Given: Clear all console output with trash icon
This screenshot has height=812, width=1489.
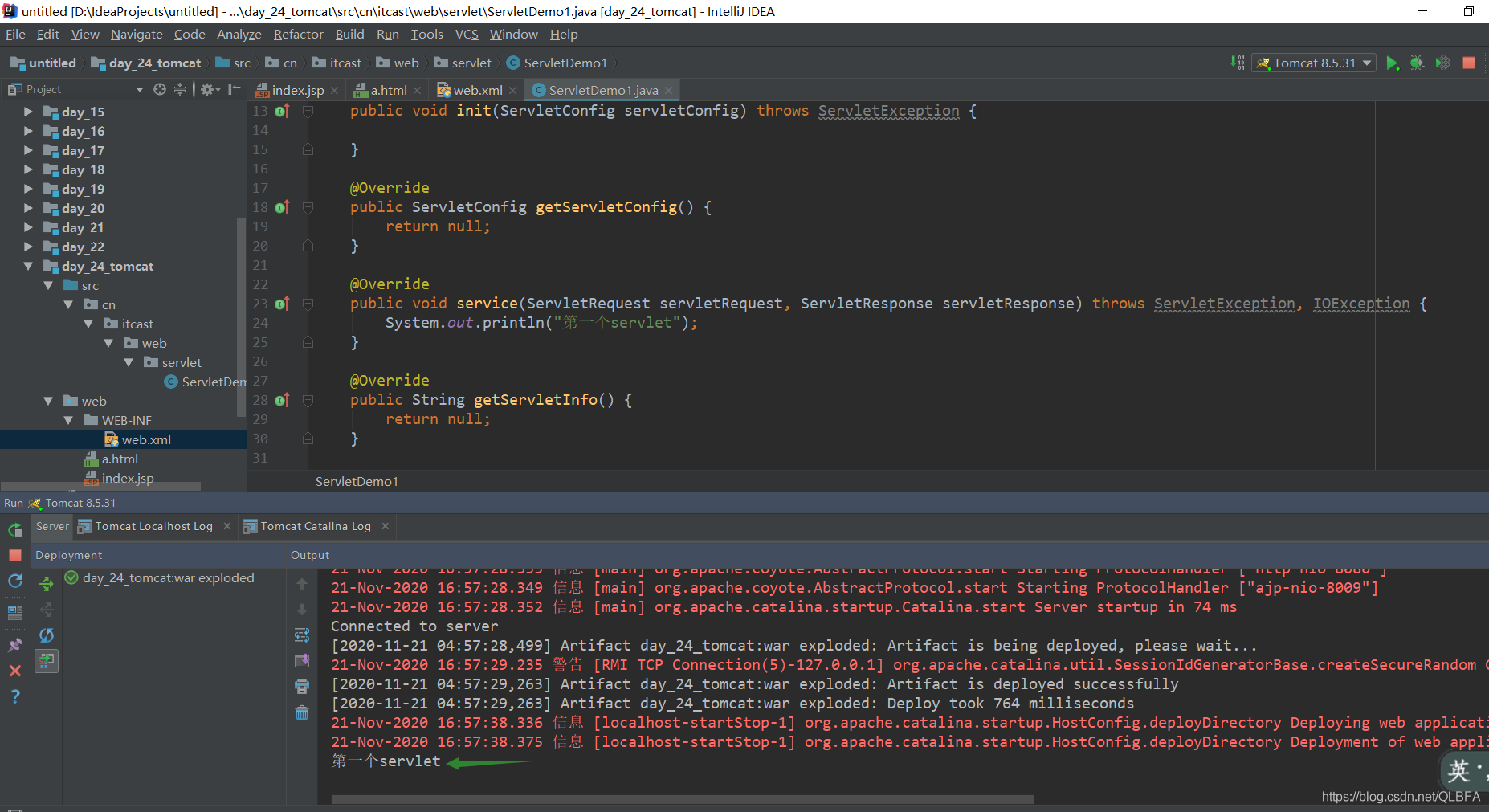Looking at the screenshot, I should (302, 712).
